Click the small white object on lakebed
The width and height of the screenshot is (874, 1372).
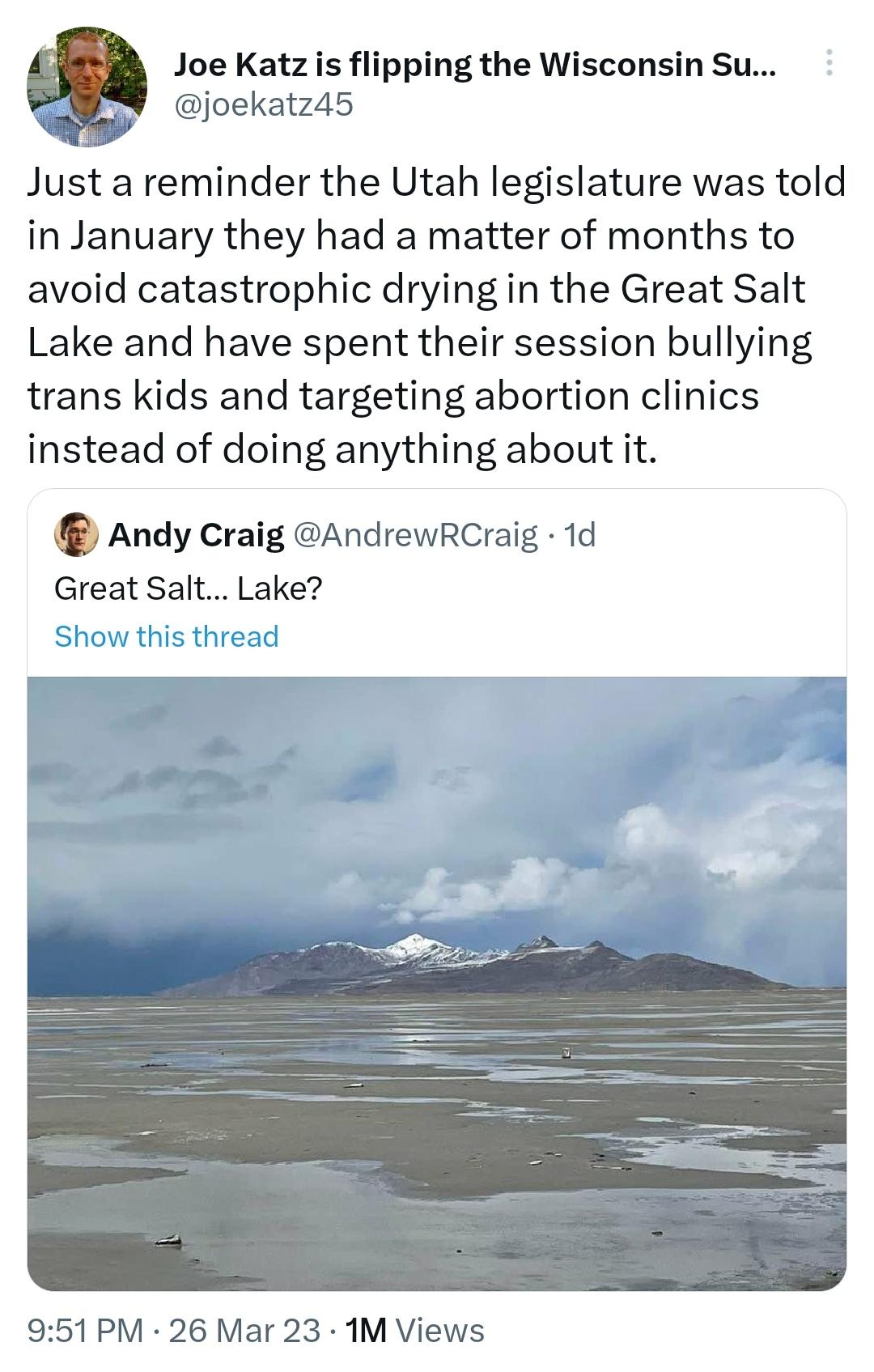click(x=567, y=1052)
